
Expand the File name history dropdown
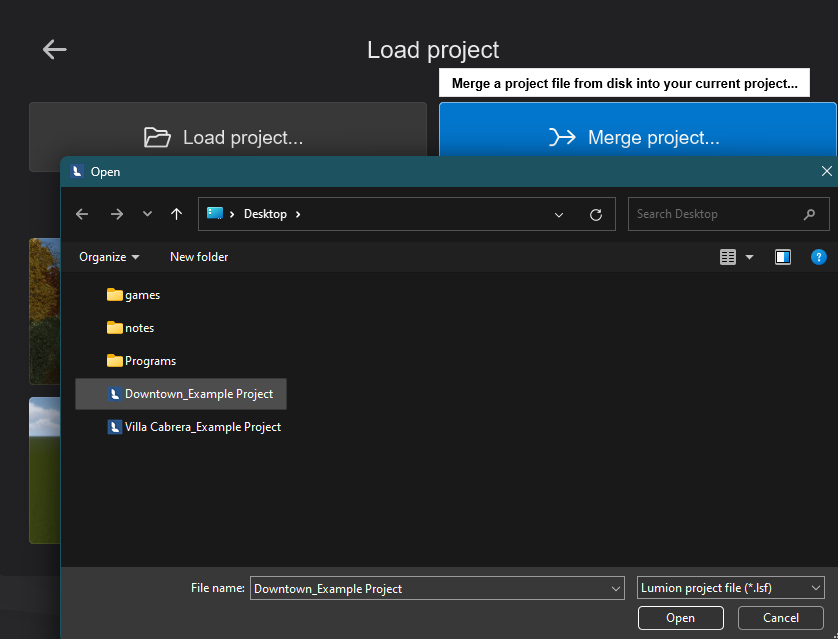615,588
